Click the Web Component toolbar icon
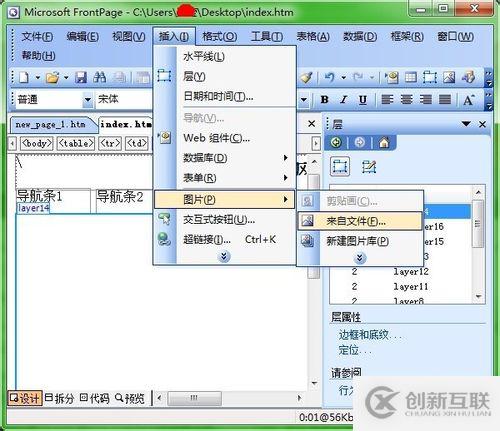Image resolution: width=500 pixels, height=431 pixels. tap(391, 78)
